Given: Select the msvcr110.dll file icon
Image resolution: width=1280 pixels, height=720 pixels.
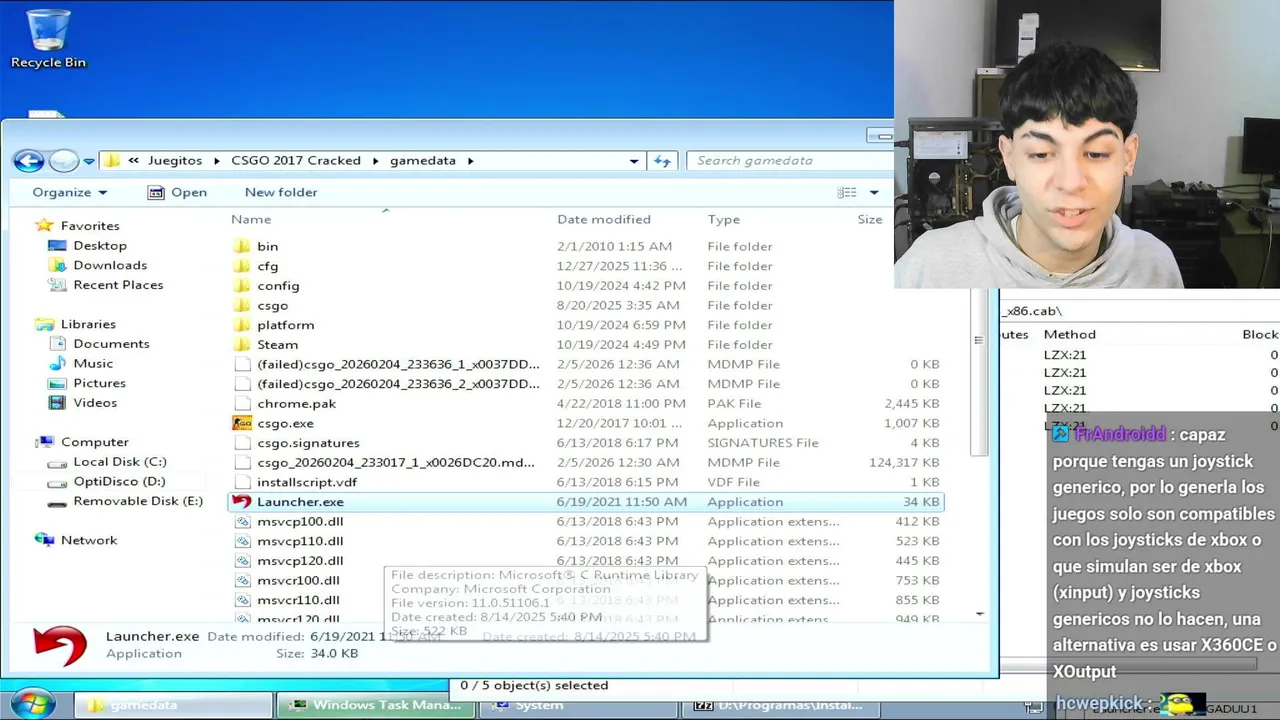Looking at the screenshot, I should (242, 600).
